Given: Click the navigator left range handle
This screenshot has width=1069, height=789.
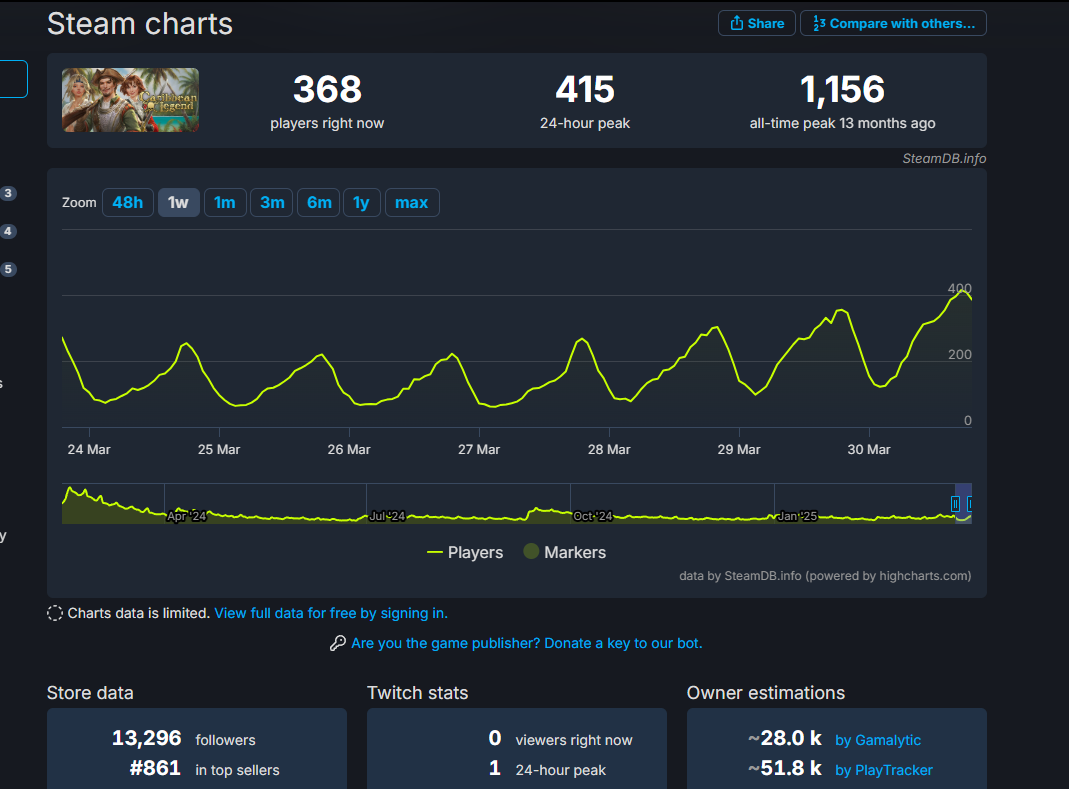Looking at the screenshot, I should click(955, 504).
